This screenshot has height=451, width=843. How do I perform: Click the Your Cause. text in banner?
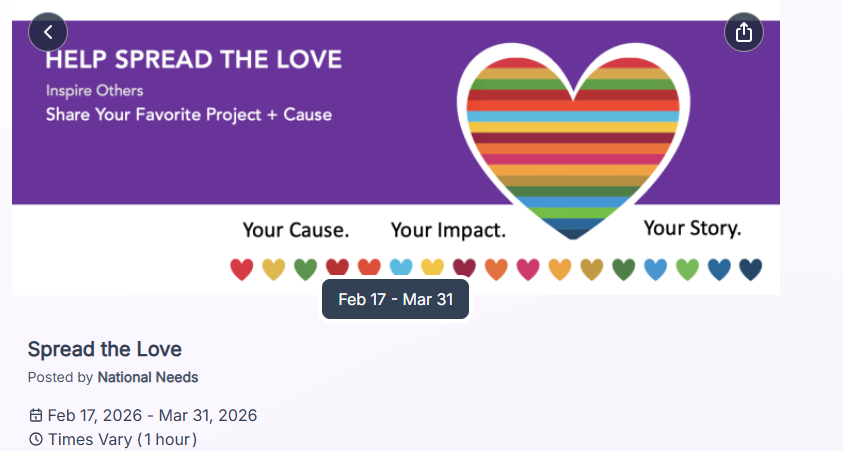click(296, 230)
